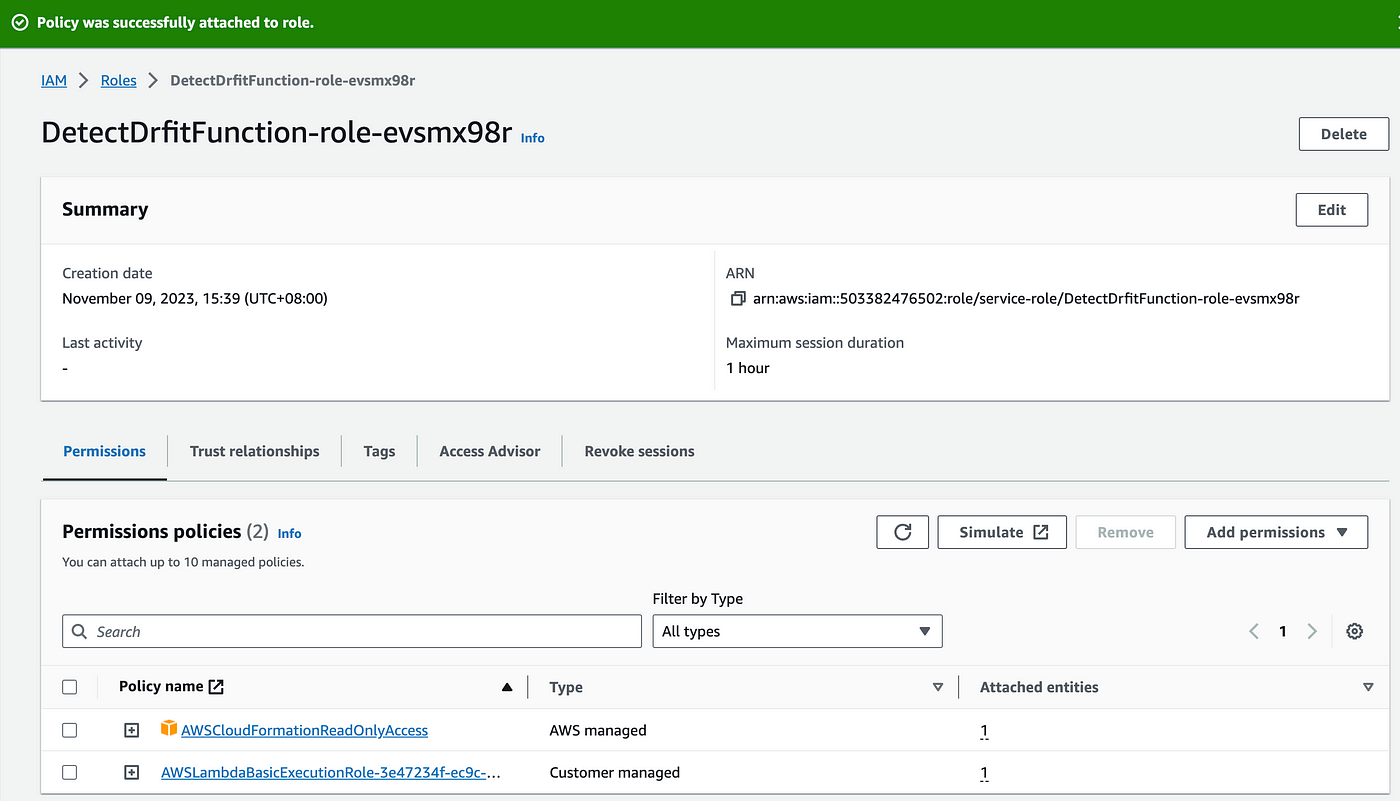1400x801 pixels.
Task: Click the Attached entities column header
Action: point(1039,687)
